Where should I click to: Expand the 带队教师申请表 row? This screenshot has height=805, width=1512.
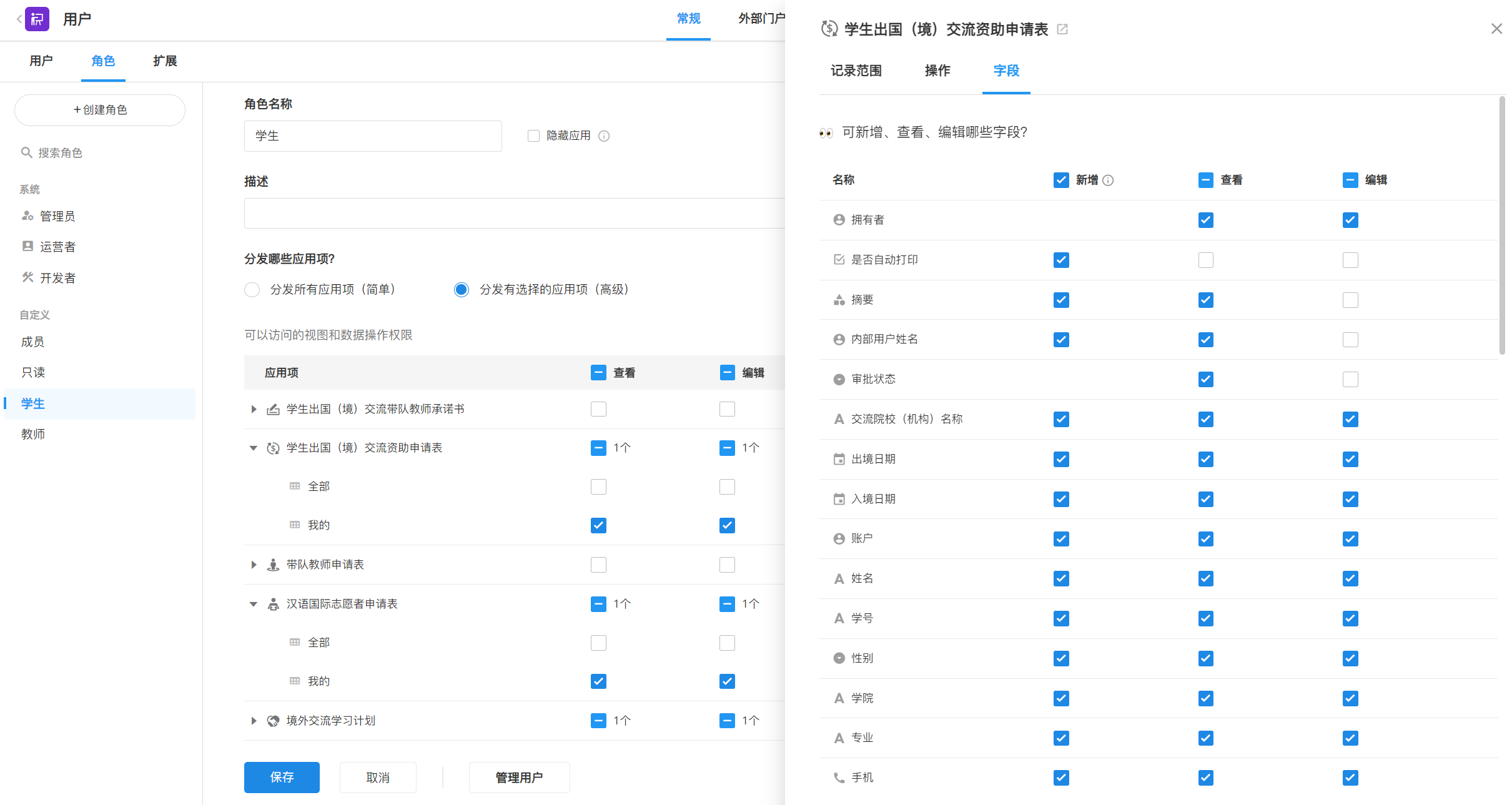(x=254, y=565)
